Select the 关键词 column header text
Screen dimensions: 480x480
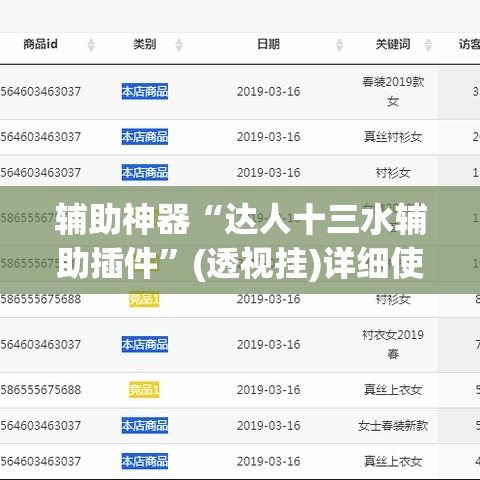(x=393, y=44)
